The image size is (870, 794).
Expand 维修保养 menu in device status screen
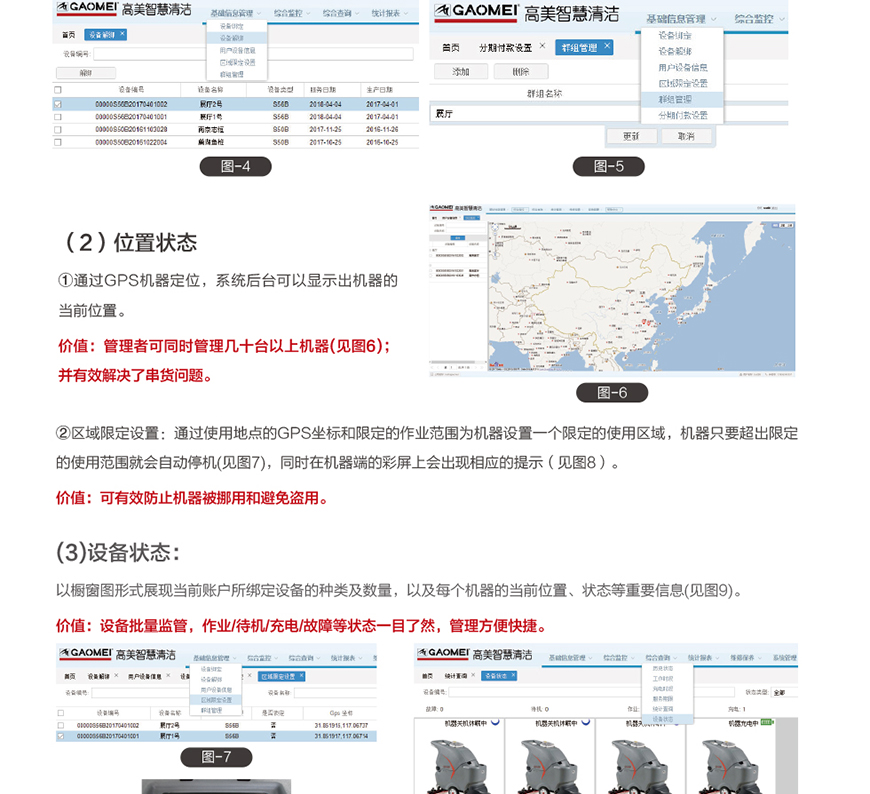click(746, 658)
